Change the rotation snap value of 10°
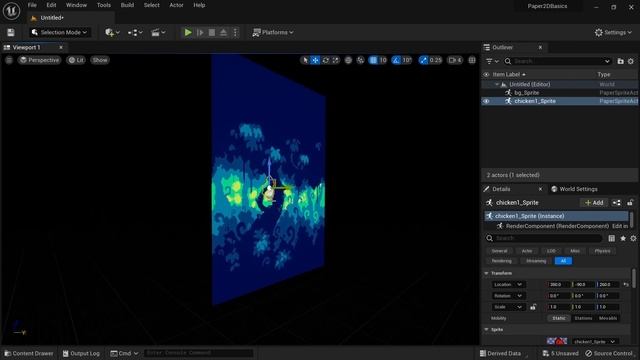 click(407, 60)
